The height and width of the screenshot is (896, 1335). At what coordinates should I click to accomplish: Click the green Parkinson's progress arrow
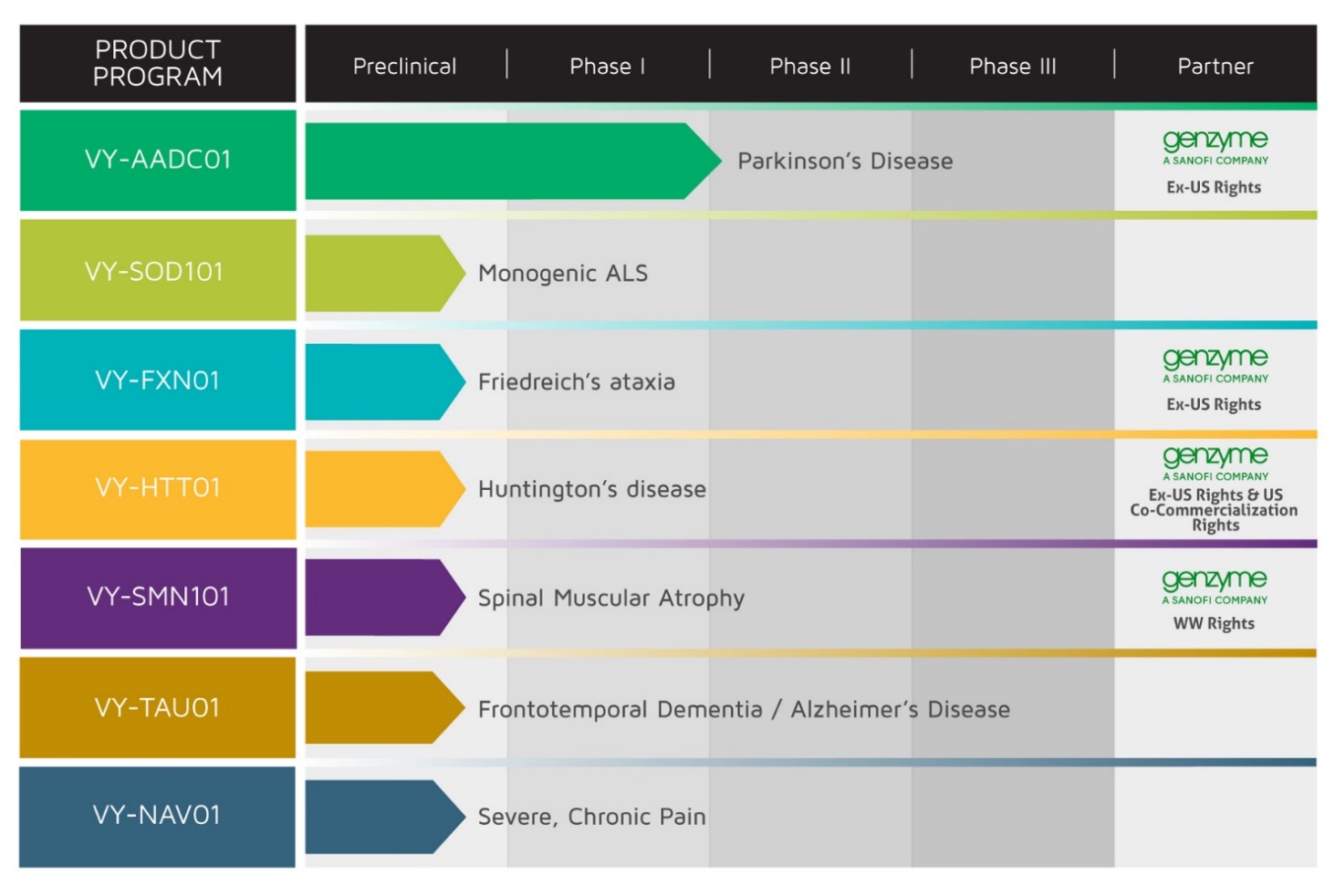pyautogui.click(x=502, y=161)
